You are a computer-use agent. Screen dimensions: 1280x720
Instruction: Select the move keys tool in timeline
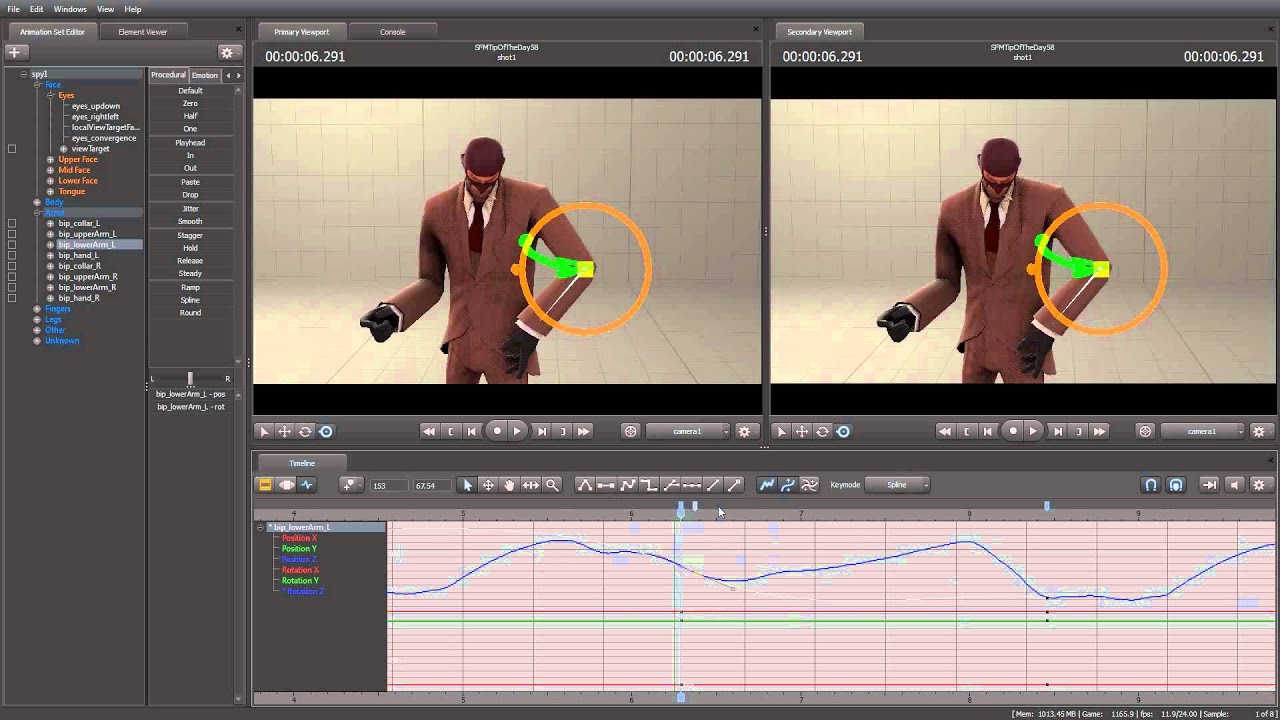pos(488,485)
